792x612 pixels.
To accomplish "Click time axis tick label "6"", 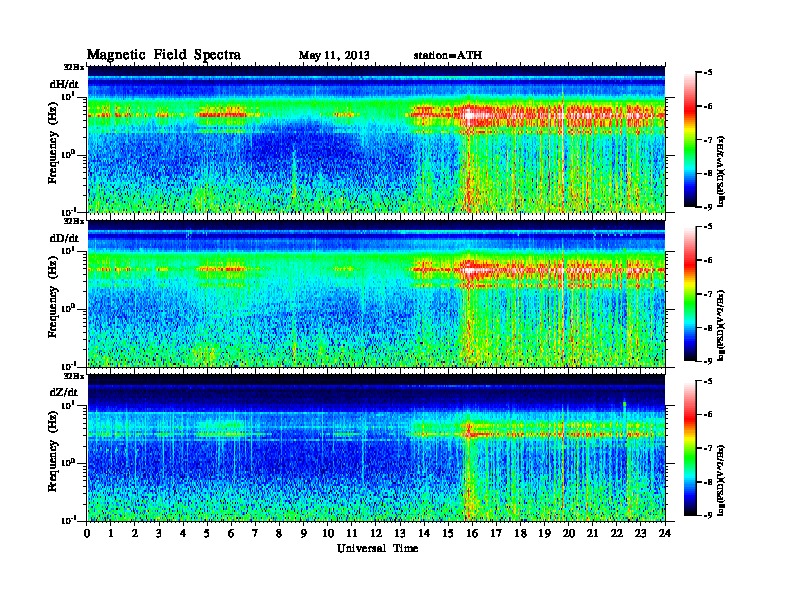I will [231, 533].
